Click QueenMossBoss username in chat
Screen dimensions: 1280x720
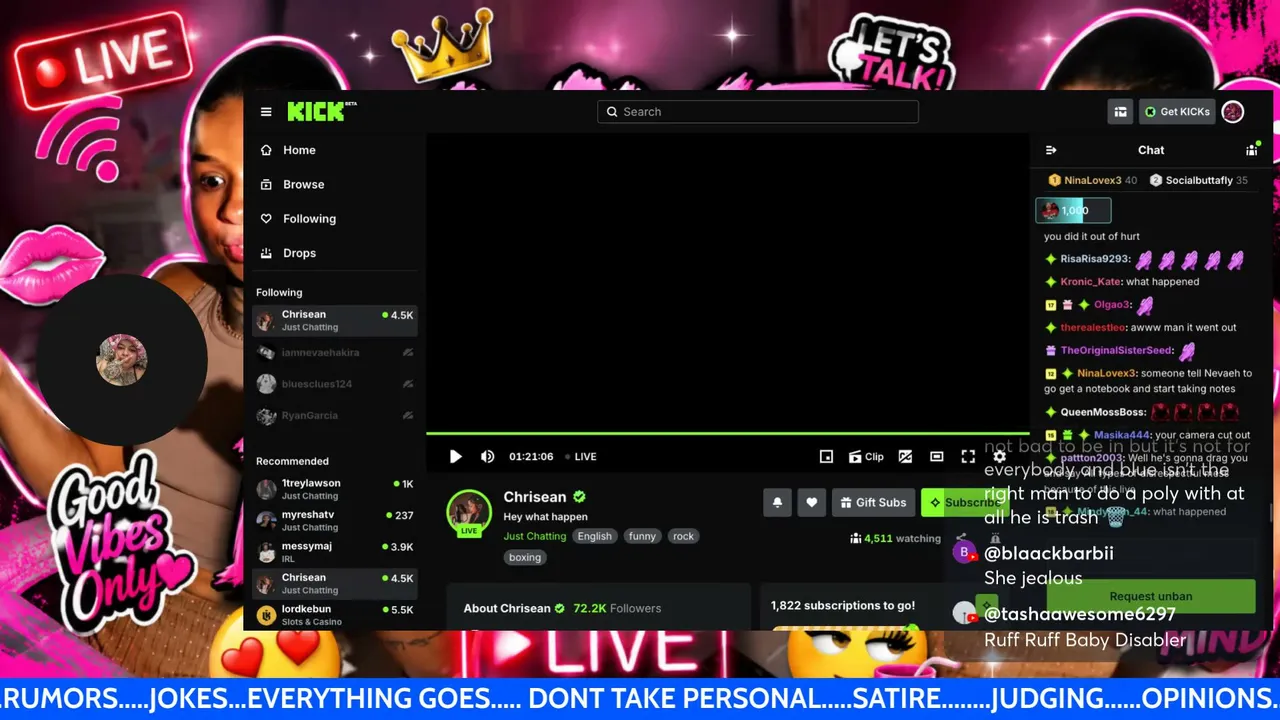tap(1103, 412)
